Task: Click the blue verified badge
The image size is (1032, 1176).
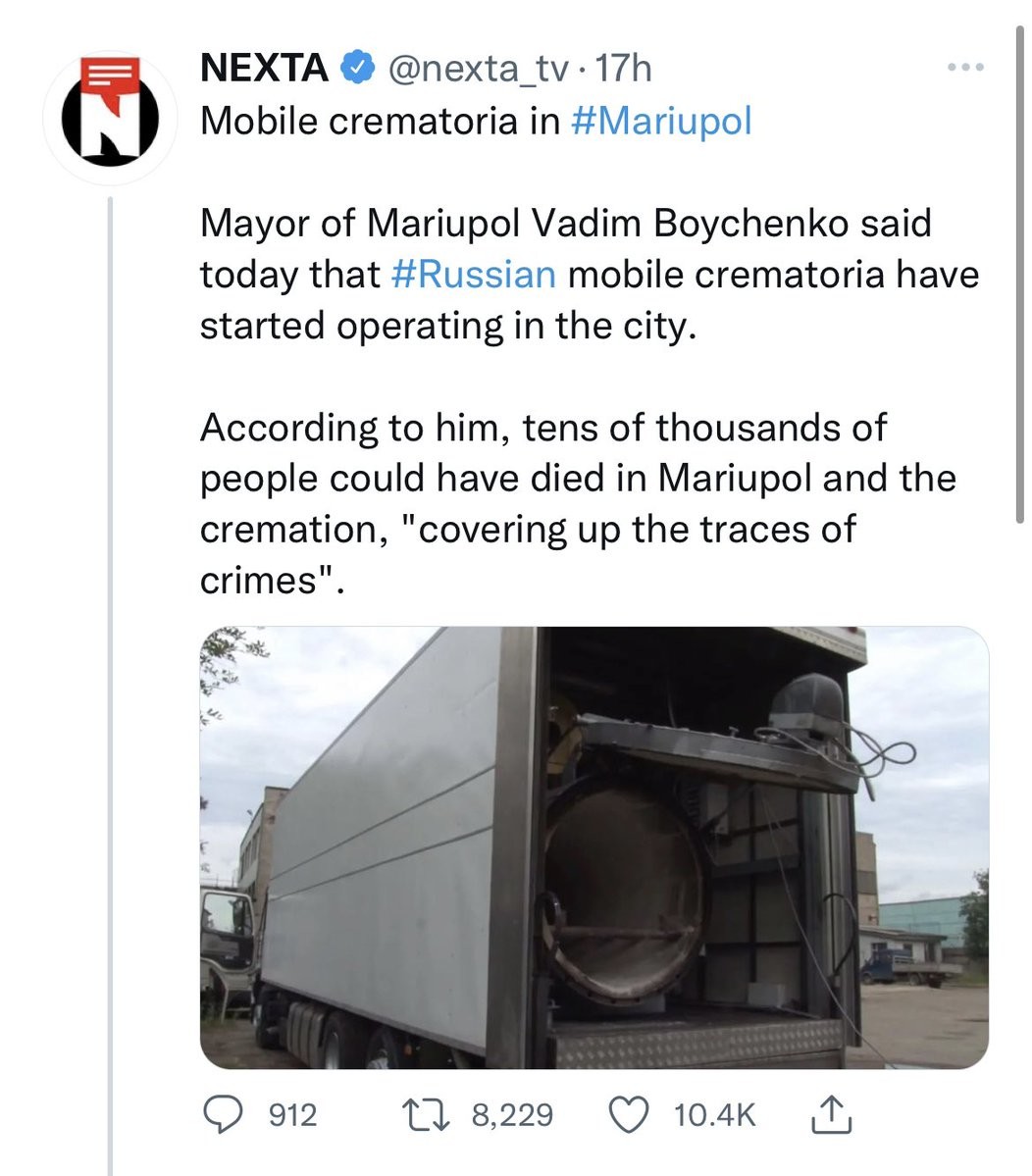Action: click(x=356, y=68)
